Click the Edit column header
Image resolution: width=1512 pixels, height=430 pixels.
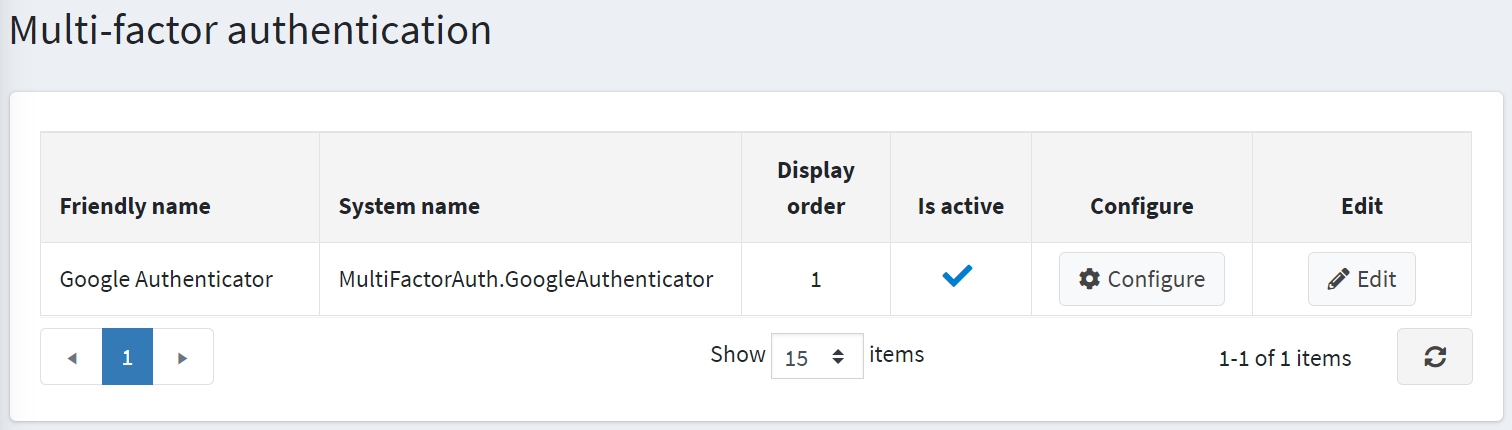click(1361, 207)
